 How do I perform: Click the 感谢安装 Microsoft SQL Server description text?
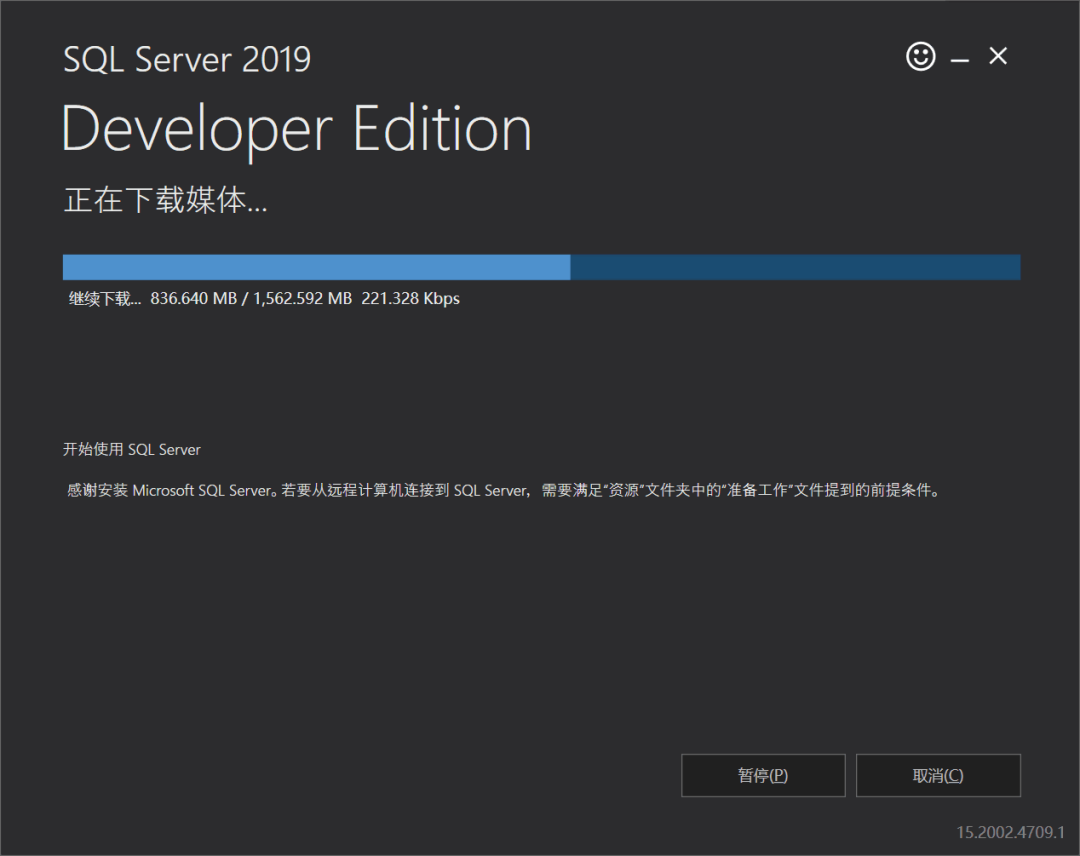click(x=503, y=490)
